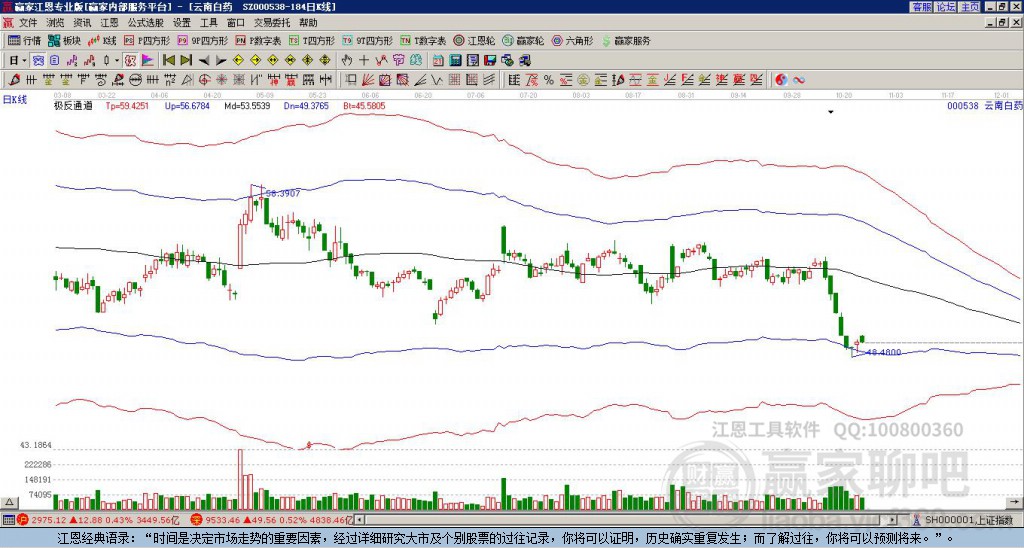This screenshot has width=1024, height=548.
Task: Open the 交易委托 menu
Action: (x=272, y=23)
